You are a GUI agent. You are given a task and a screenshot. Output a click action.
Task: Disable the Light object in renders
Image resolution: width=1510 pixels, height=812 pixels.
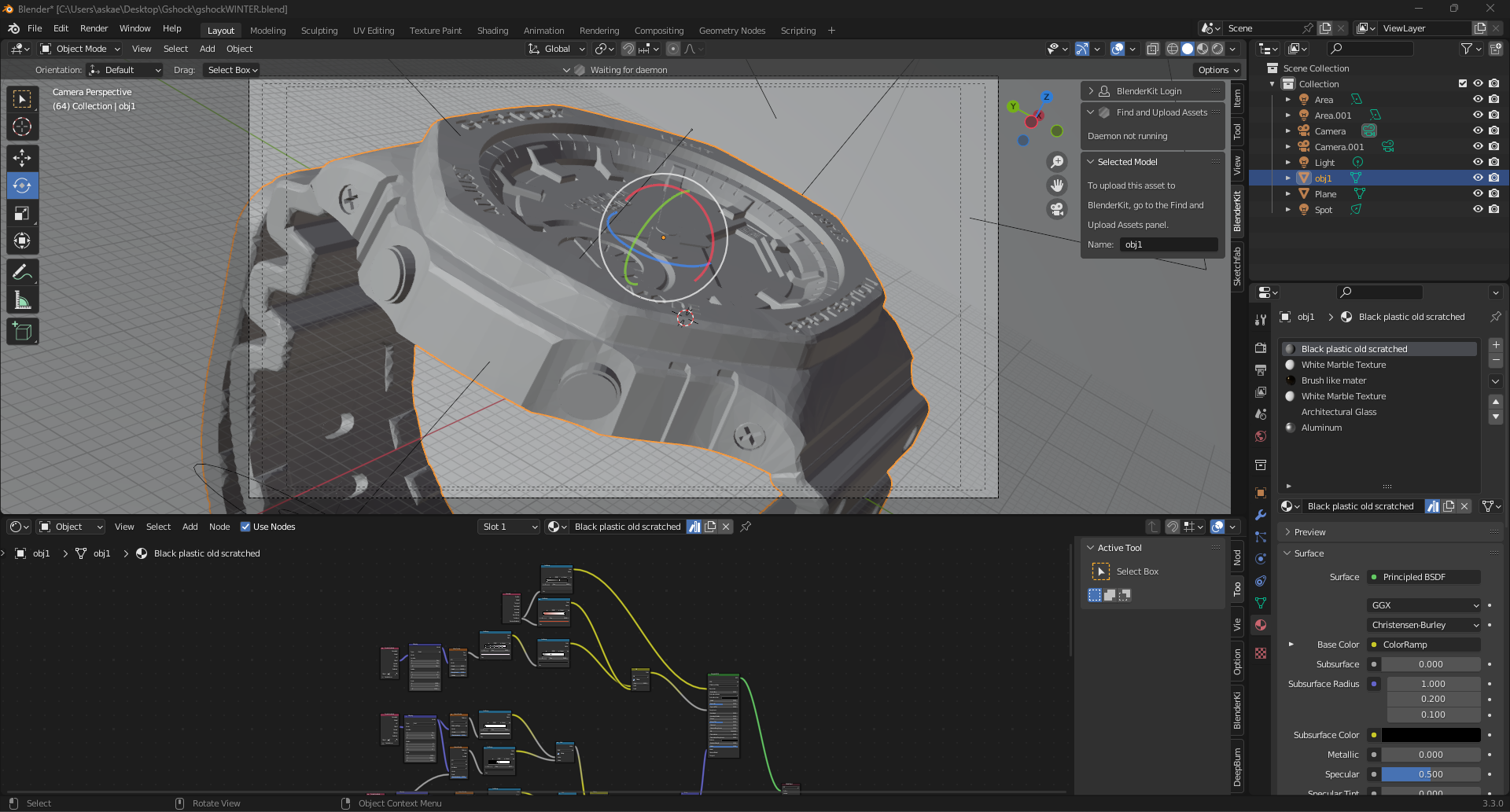[x=1493, y=162]
